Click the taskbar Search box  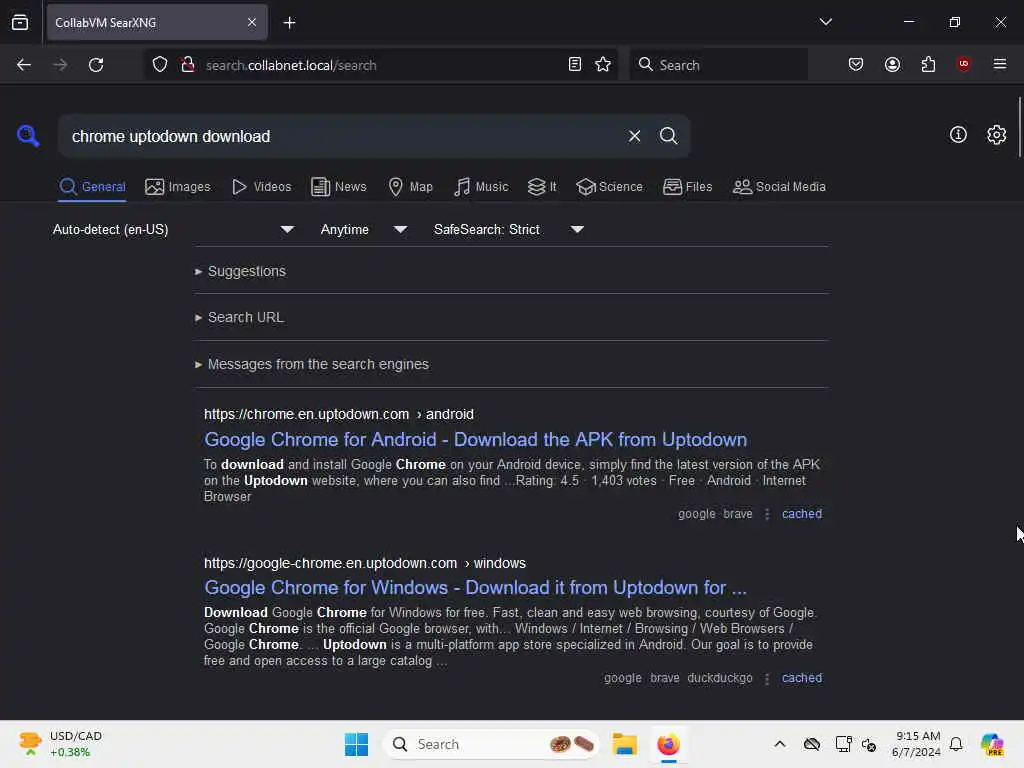coord(491,744)
